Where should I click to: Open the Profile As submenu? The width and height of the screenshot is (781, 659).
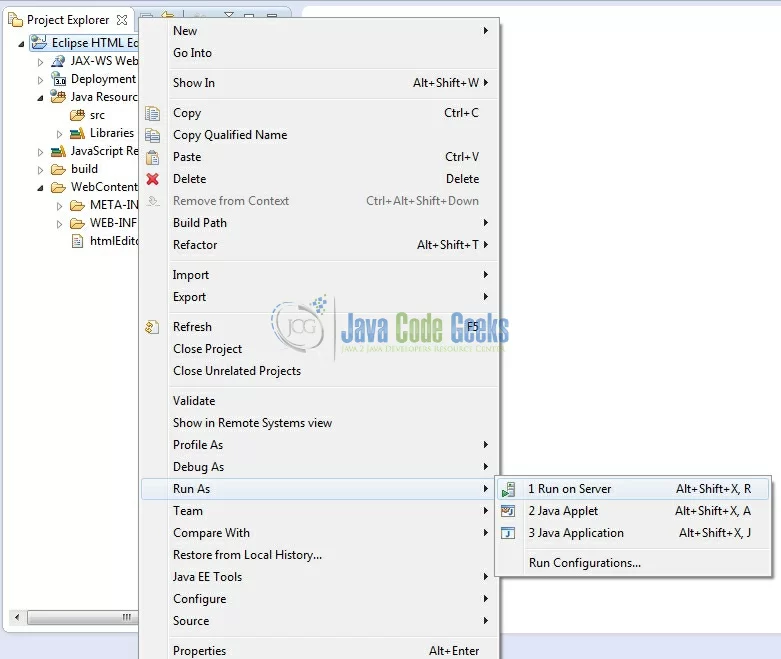(320, 445)
